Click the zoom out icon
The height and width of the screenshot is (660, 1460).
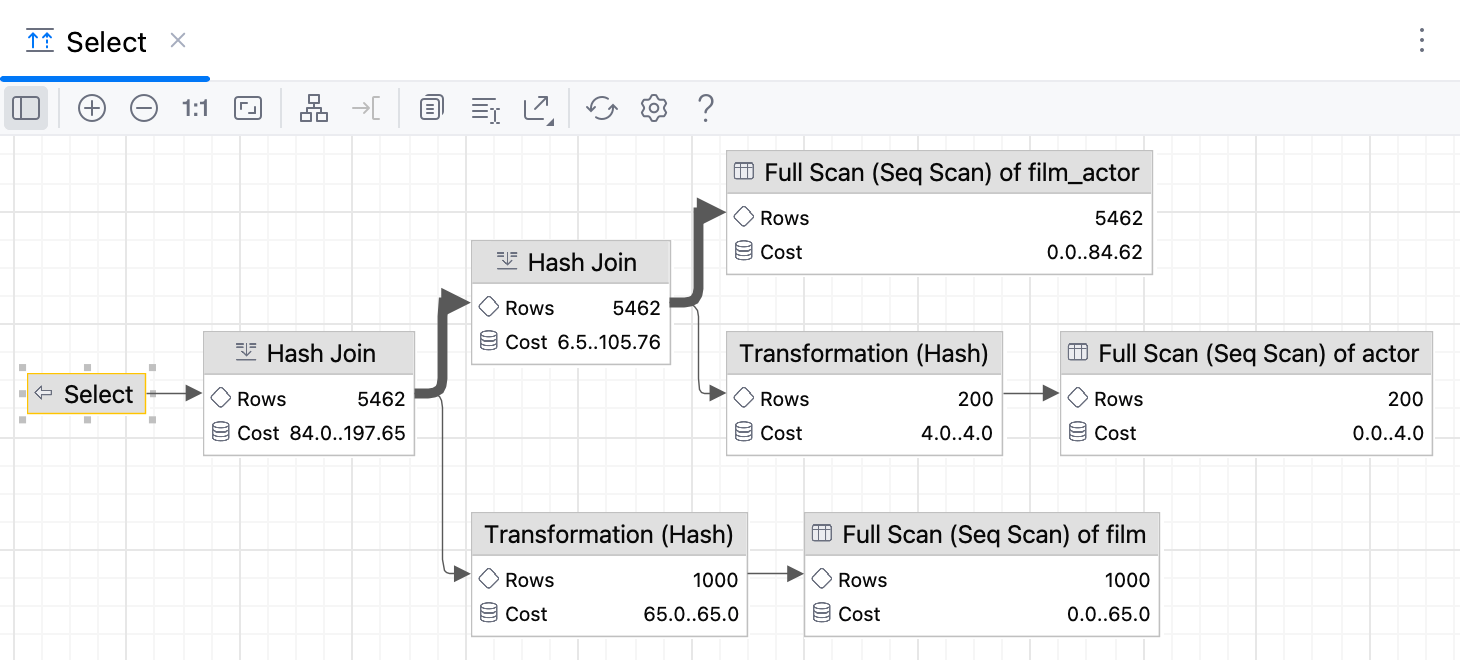(x=144, y=107)
